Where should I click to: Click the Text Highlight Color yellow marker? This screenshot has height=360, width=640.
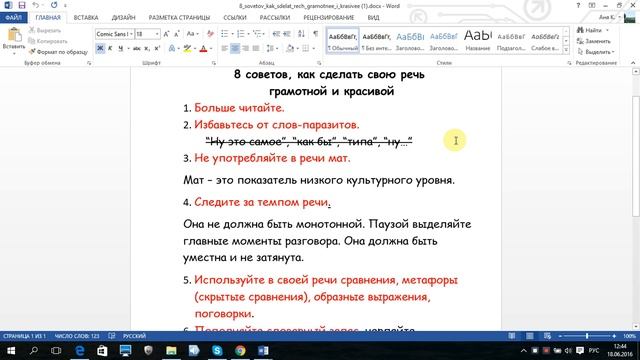(x=187, y=49)
